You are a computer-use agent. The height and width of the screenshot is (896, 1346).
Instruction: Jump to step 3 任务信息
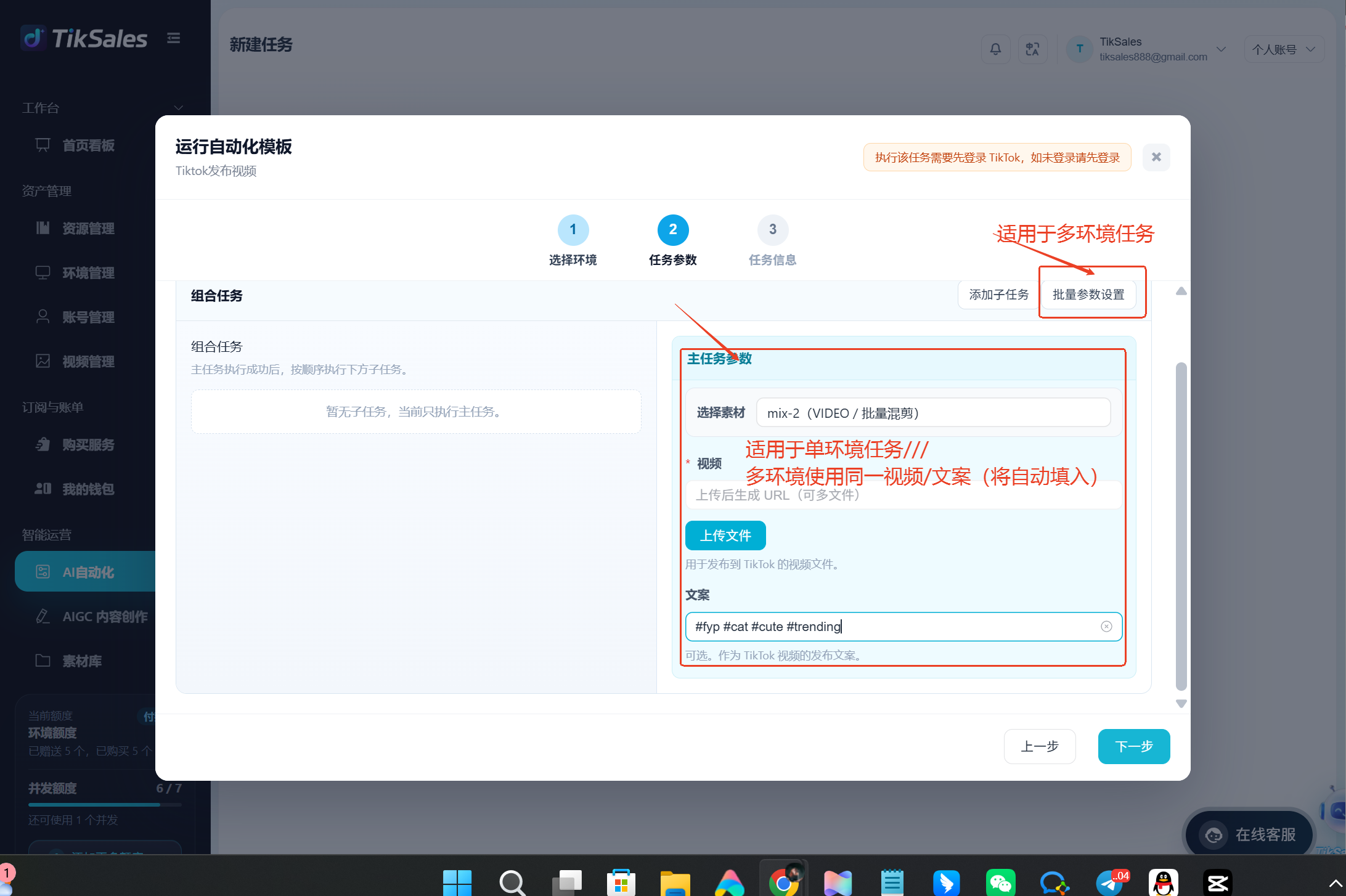click(x=772, y=241)
